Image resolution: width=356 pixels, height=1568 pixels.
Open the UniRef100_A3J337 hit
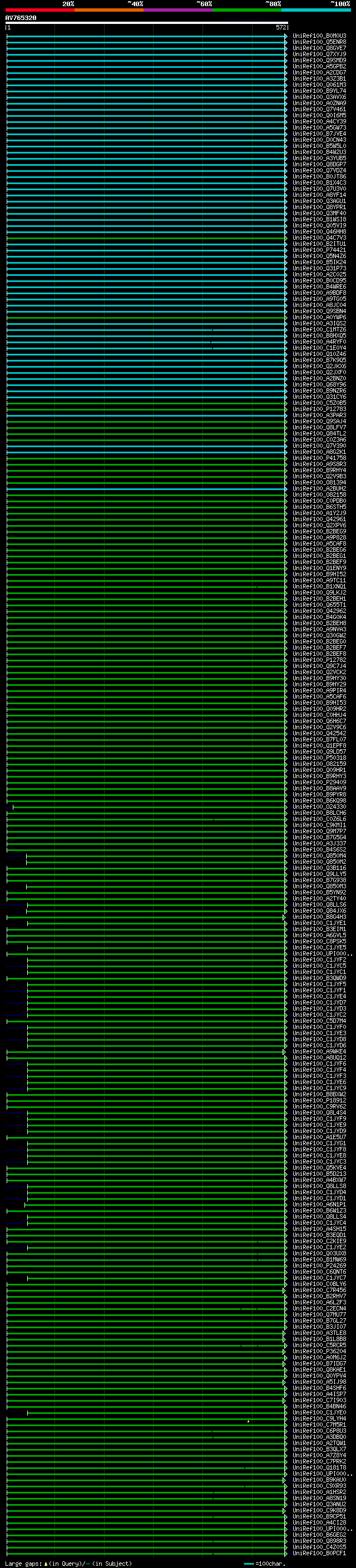tap(319, 843)
